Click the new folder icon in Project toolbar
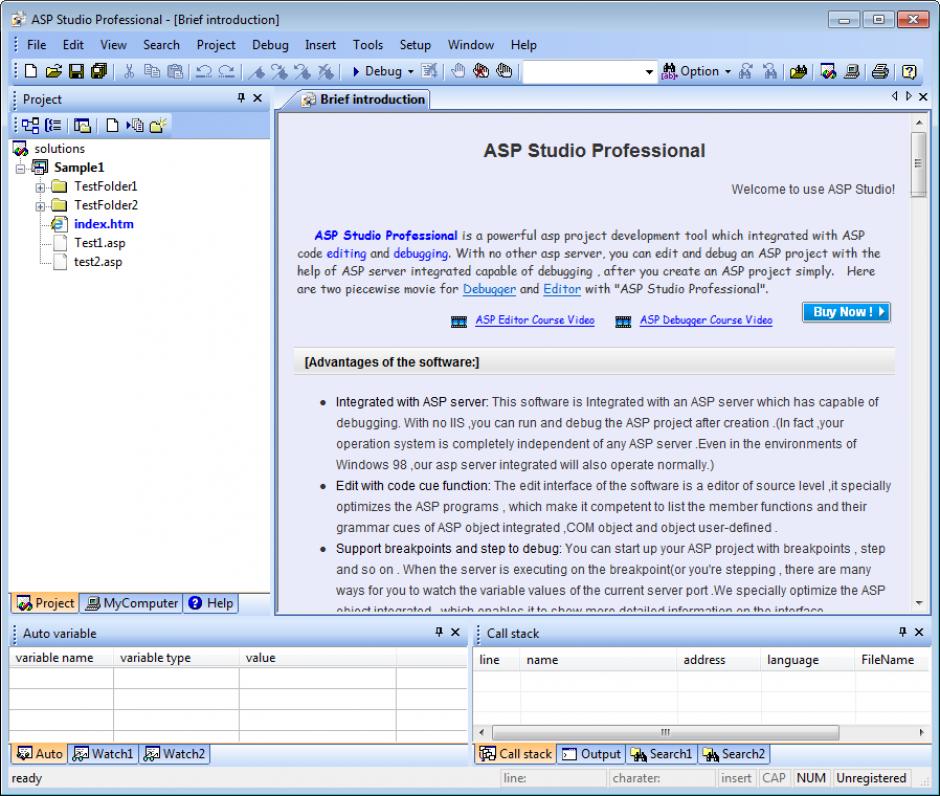The width and height of the screenshot is (940, 796). tap(160, 125)
